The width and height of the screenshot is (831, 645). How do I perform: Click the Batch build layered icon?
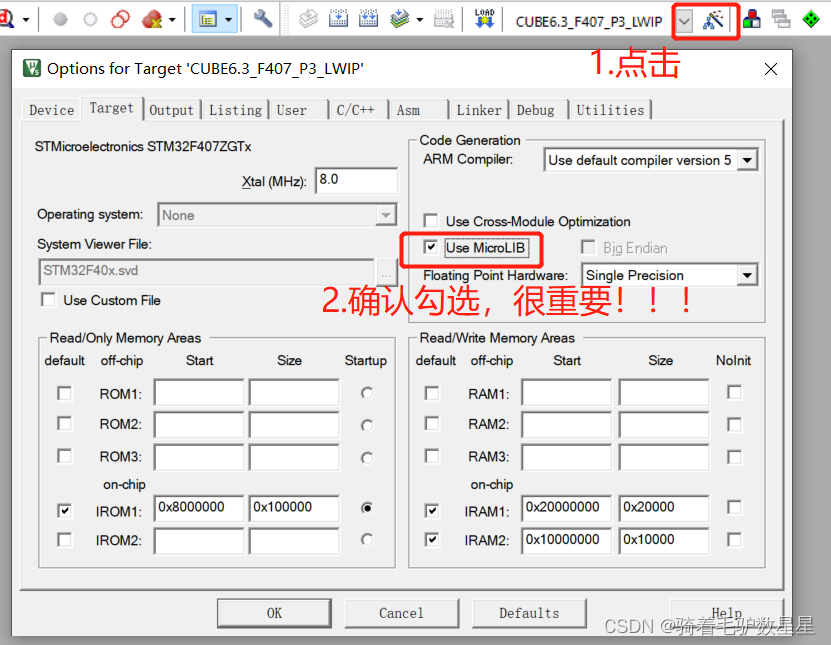point(400,20)
